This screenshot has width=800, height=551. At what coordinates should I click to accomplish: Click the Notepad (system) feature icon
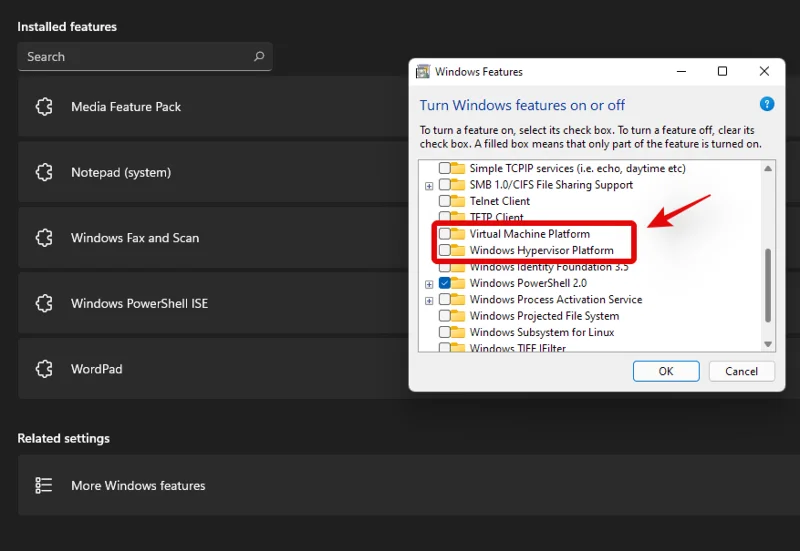pos(43,173)
